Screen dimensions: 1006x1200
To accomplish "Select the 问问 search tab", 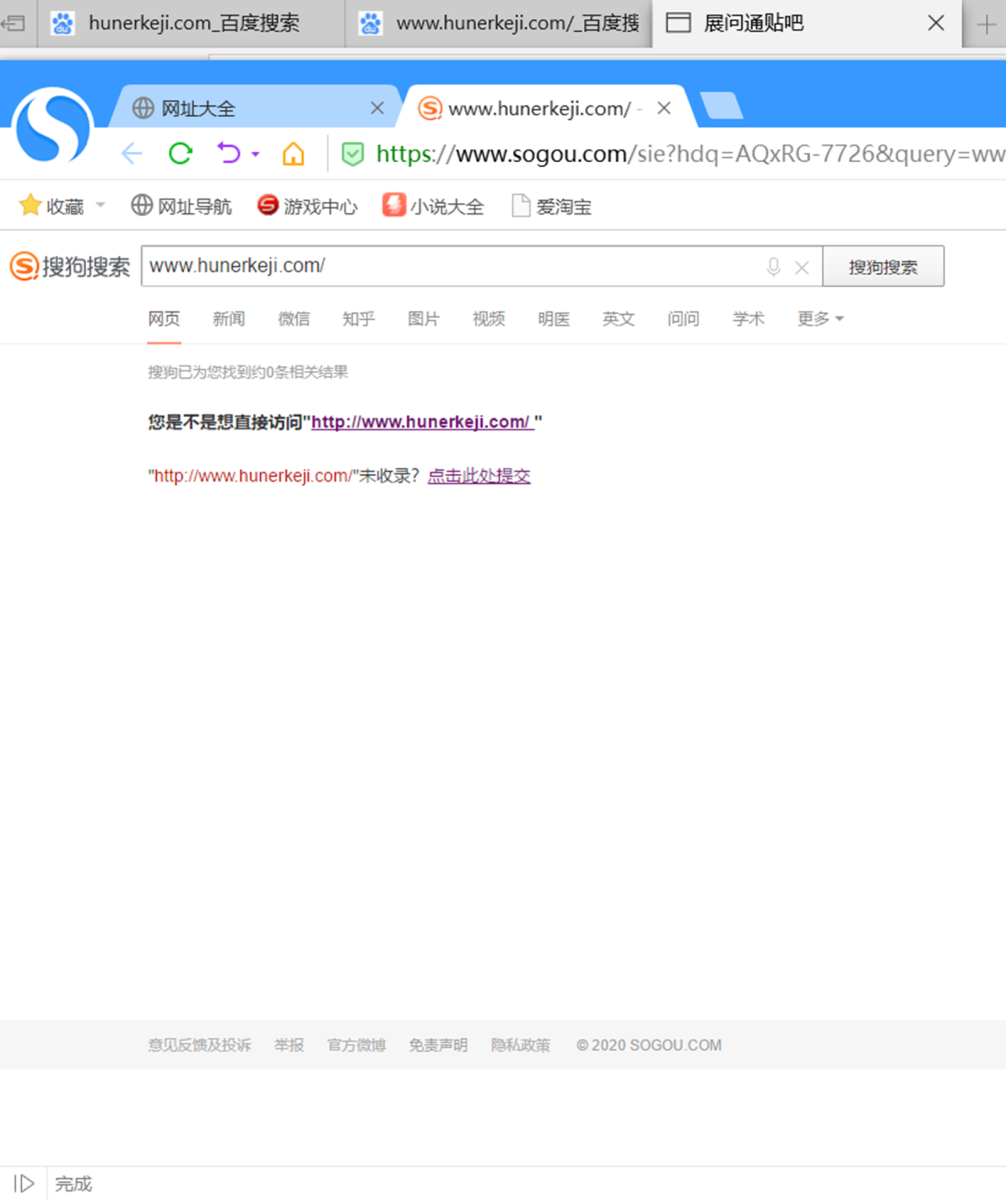I will point(683,318).
